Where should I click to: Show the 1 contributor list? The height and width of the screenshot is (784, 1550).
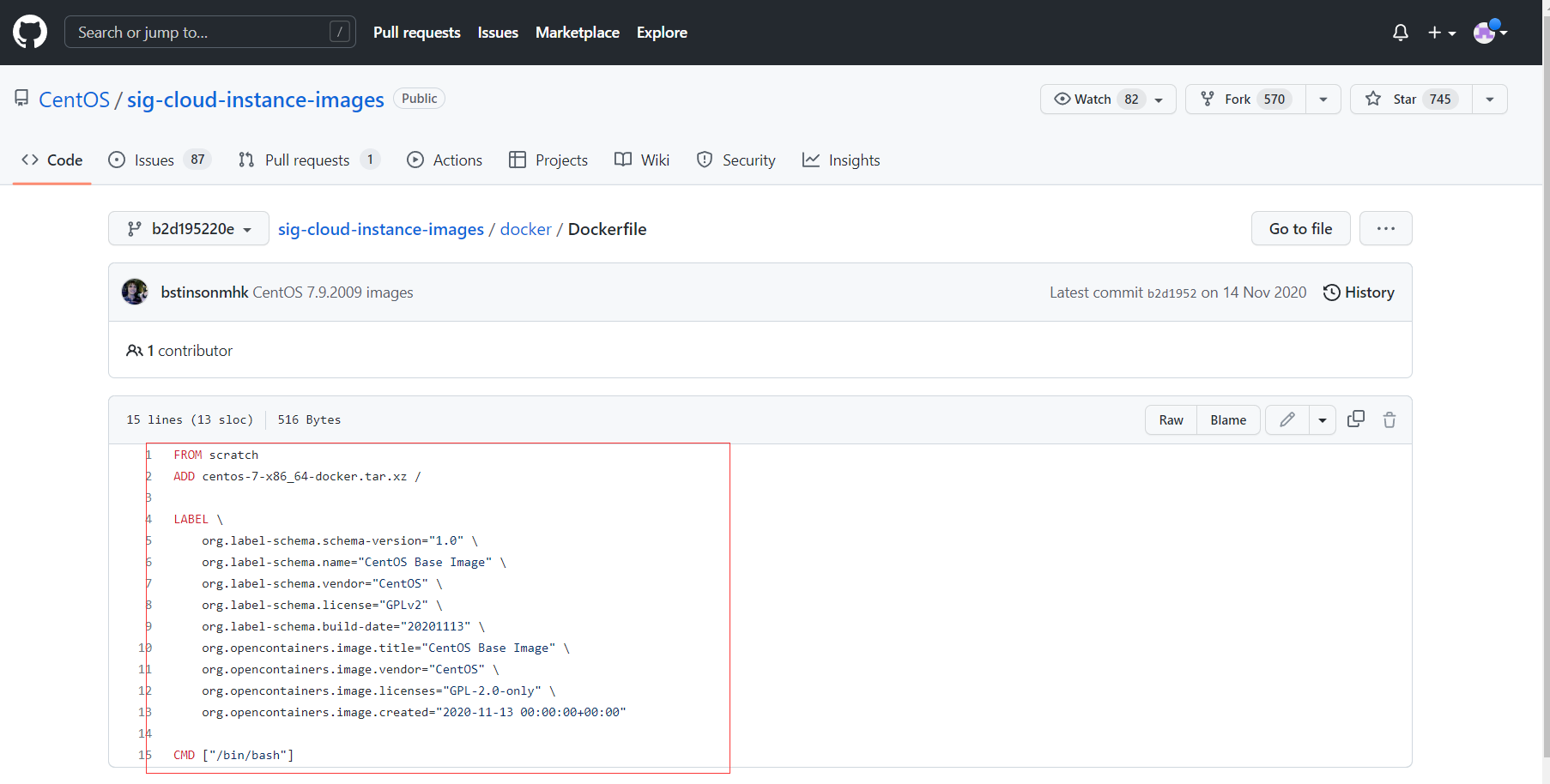click(179, 350)
